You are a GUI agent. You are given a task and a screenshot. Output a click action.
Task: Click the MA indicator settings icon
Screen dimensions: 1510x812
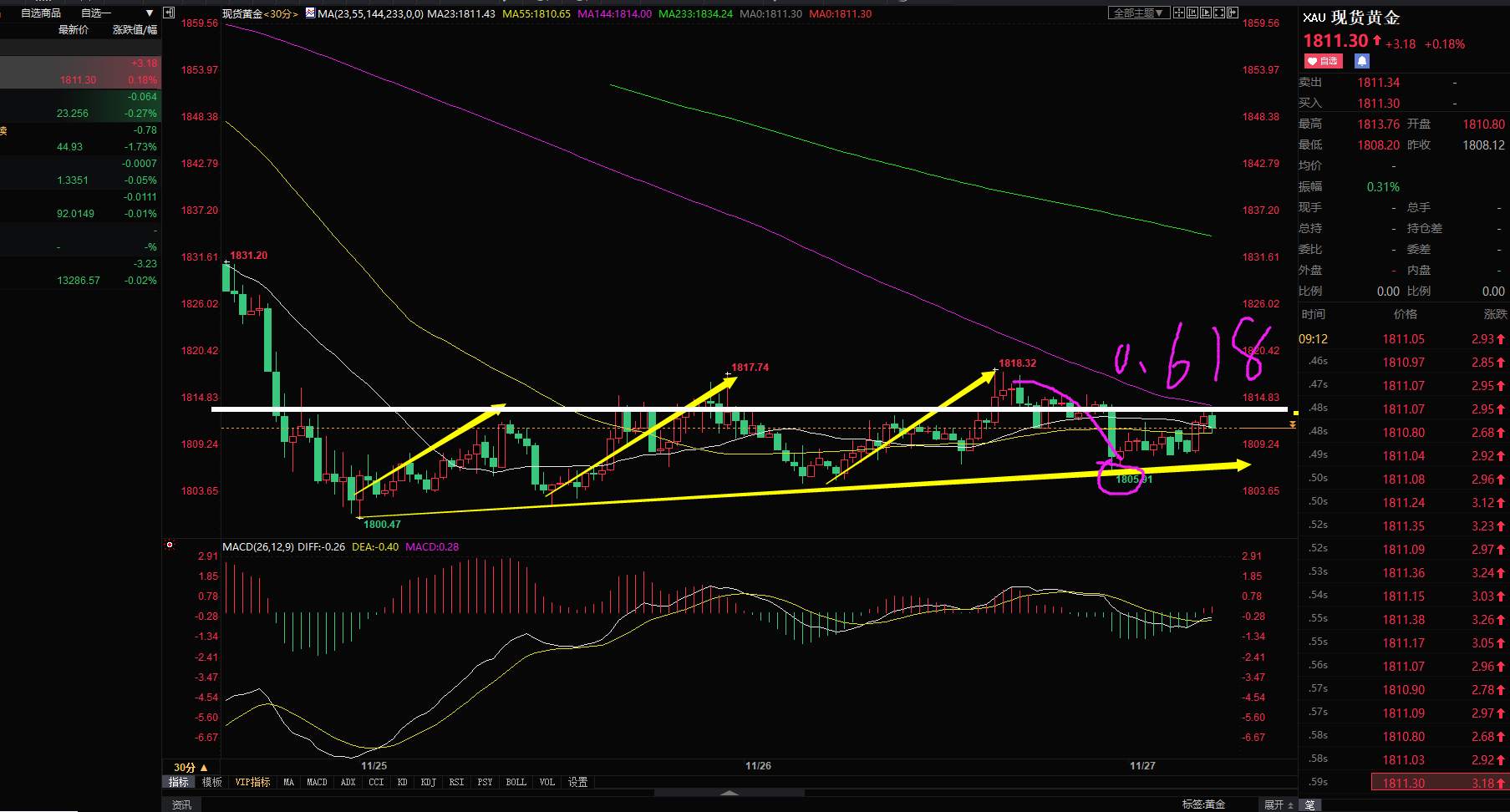(310, 14)
